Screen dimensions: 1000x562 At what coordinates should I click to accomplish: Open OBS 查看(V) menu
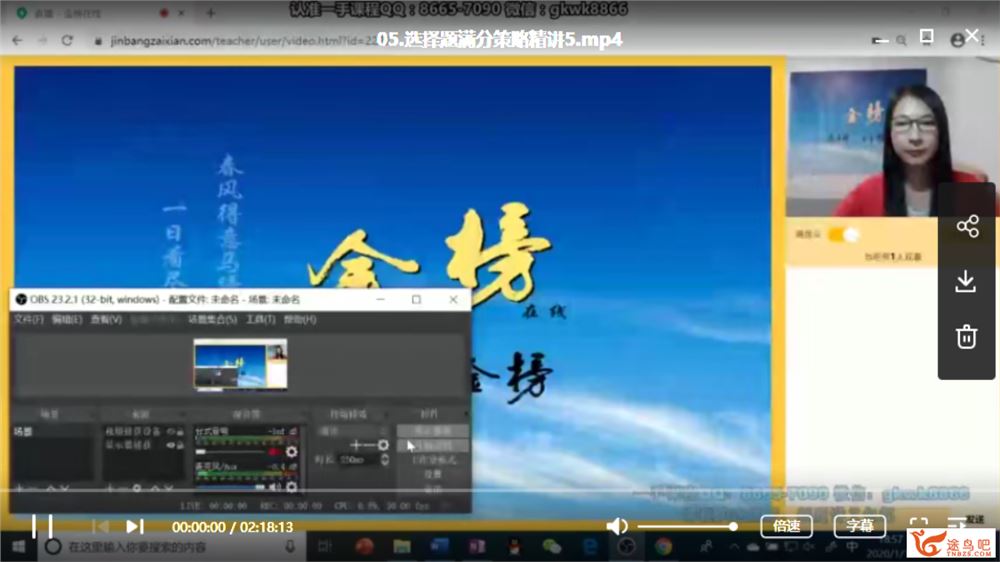106,319
